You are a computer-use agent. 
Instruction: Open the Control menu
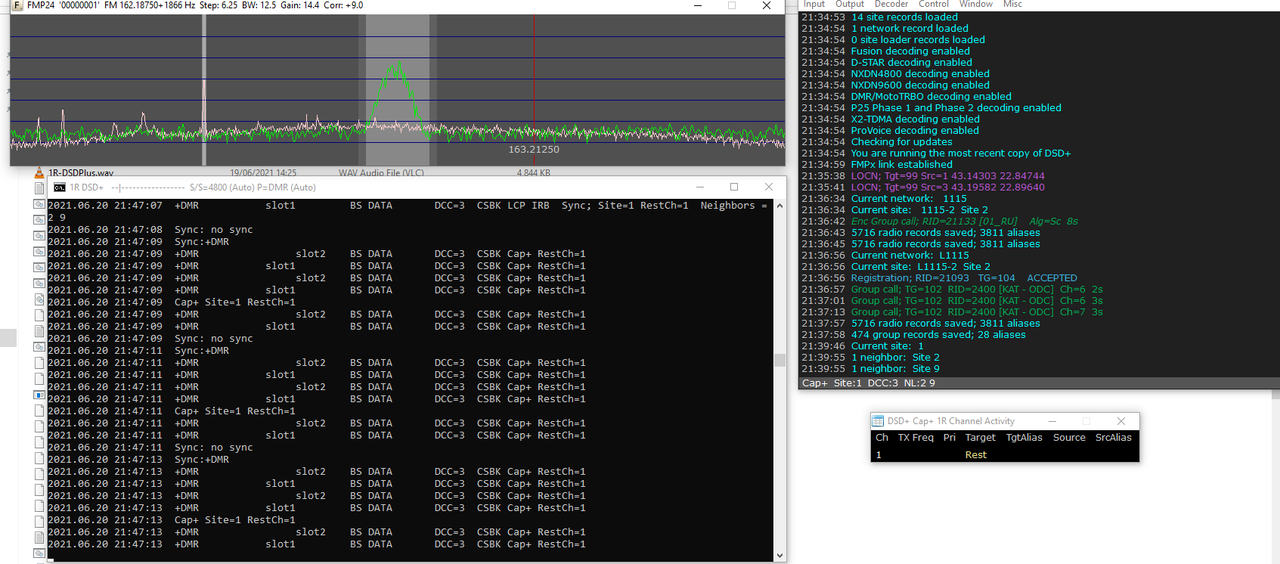point(934,4)
